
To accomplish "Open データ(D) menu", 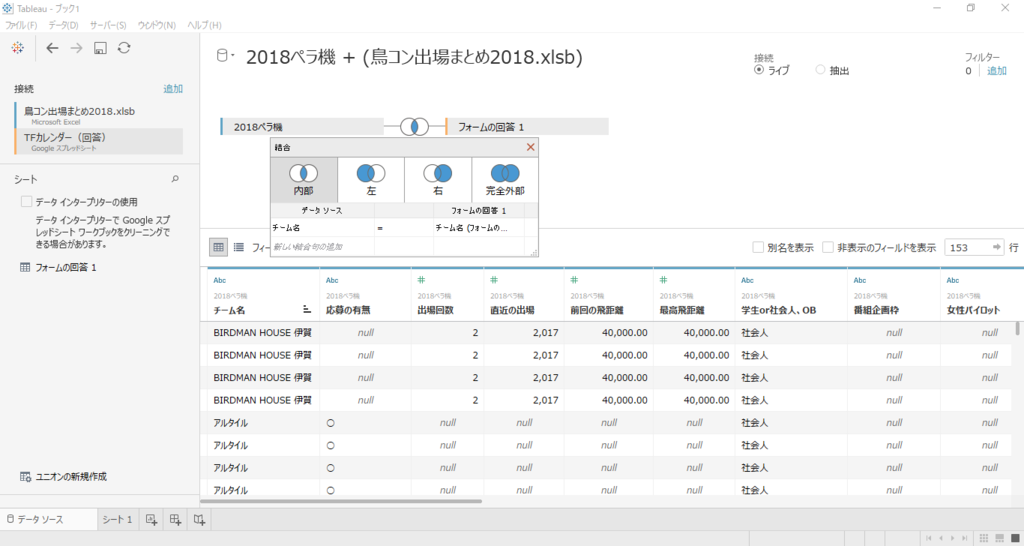I will tap(63, 25).
